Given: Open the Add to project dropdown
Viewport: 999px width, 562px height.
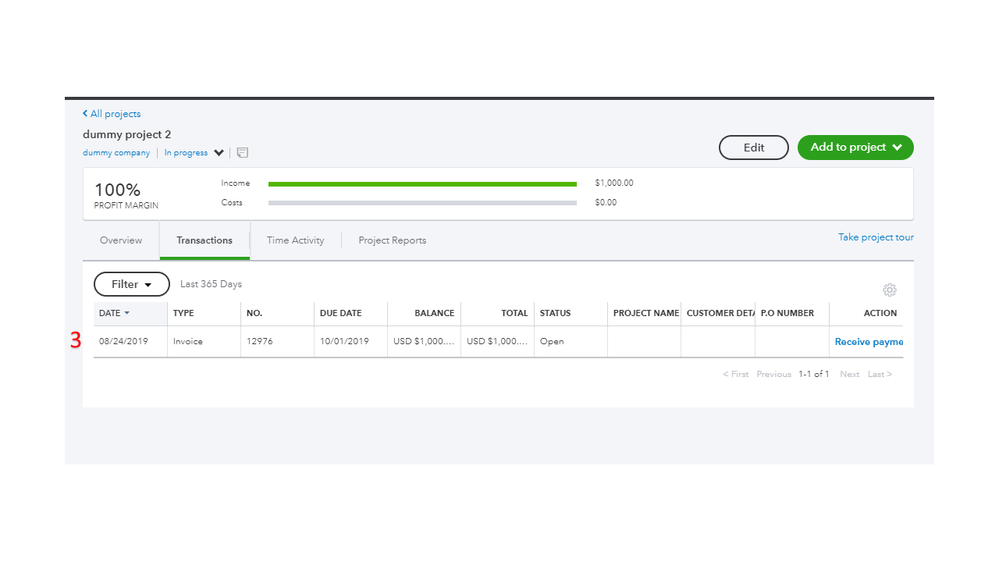Looking at the screenshot, I should coord(856,147).
